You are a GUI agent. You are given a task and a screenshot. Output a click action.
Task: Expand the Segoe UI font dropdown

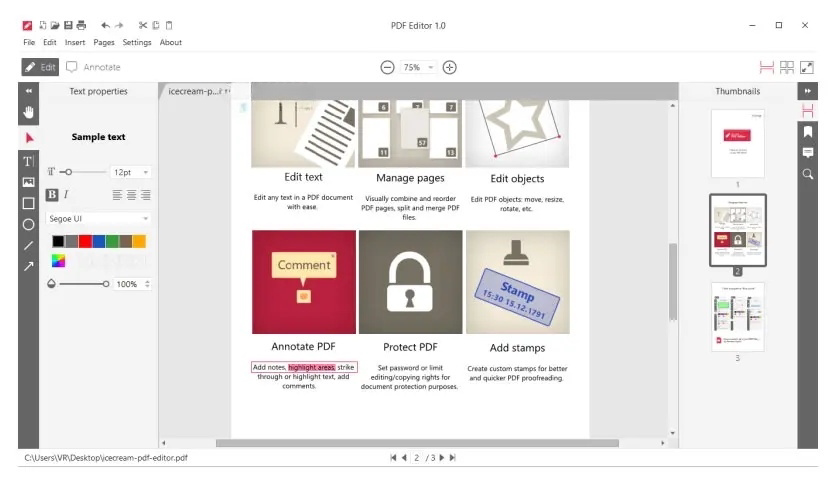[x=98, y=219]
